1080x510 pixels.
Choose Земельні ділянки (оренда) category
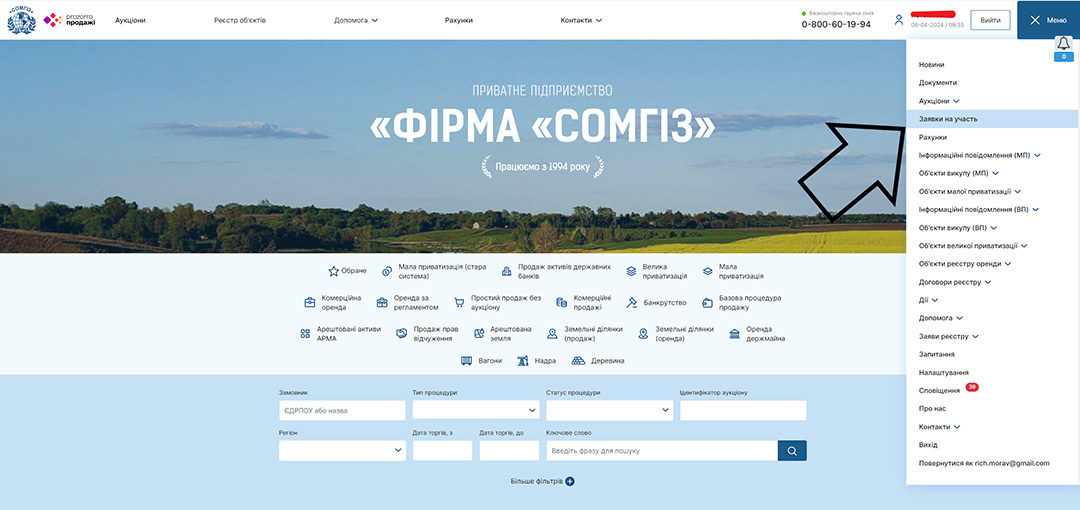pos(676,334)
